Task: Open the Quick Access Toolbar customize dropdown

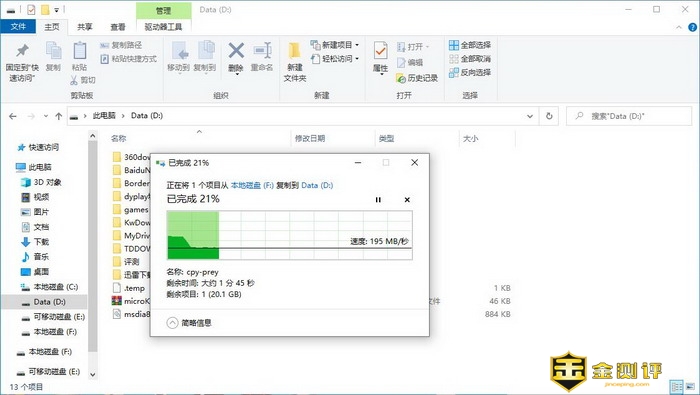Action: [x=56, y=10]
